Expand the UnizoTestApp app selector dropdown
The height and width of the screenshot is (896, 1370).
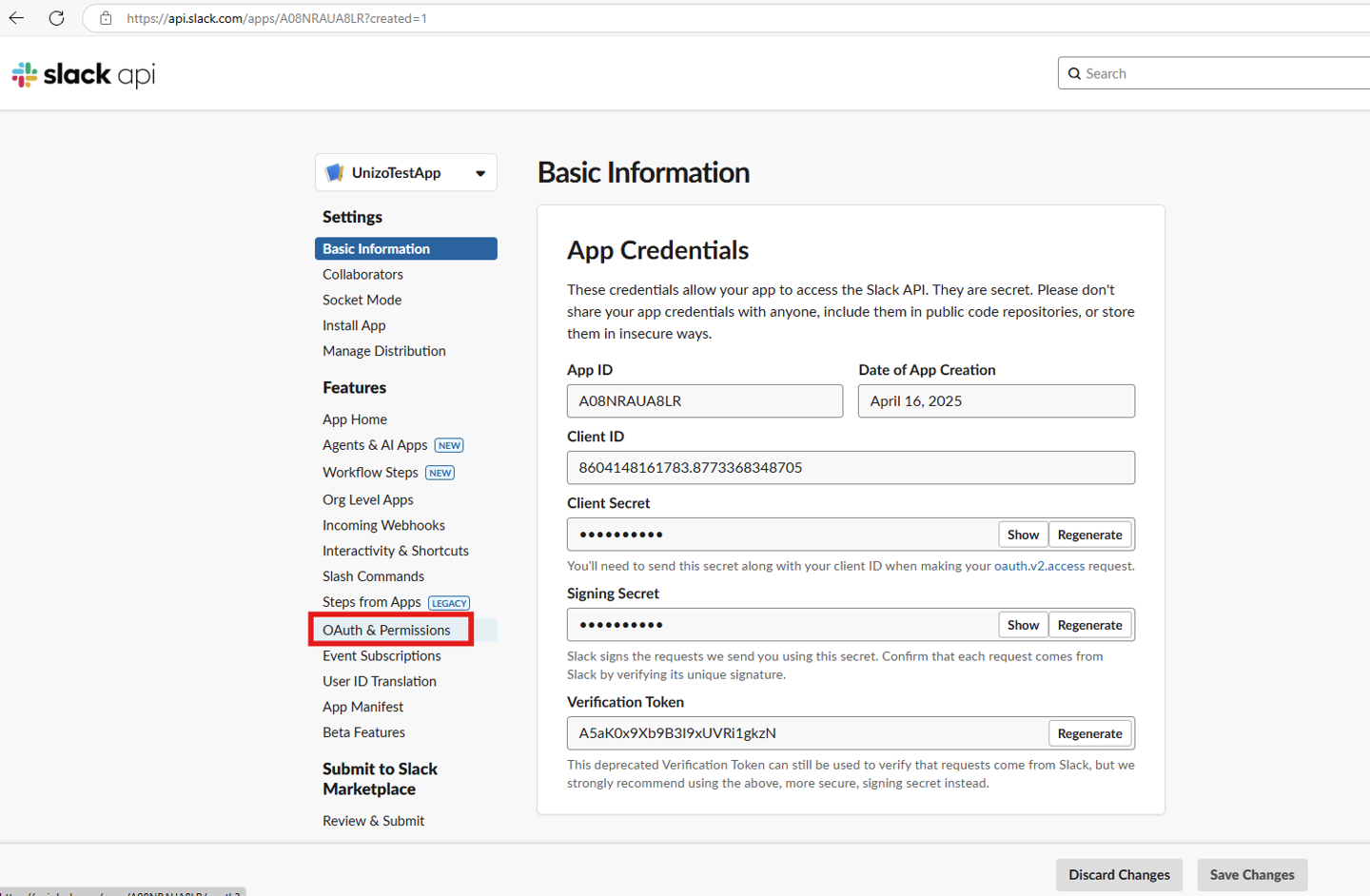pyautogui.click(x=479, y=173)
